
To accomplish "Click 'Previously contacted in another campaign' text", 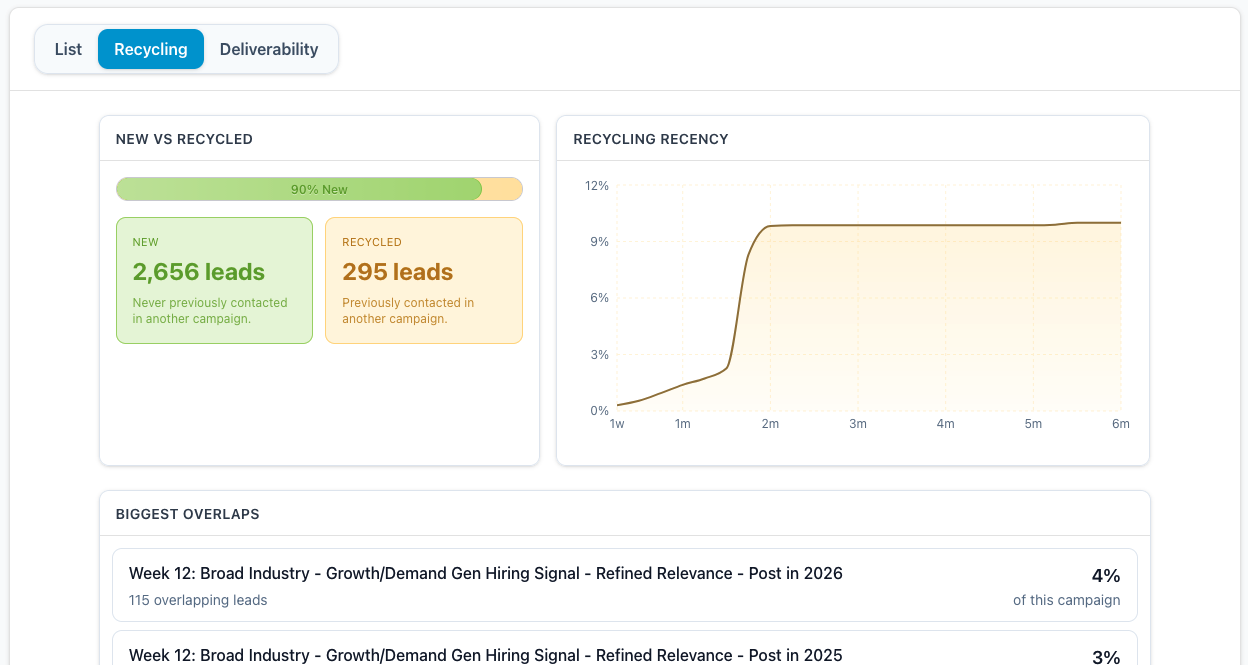I will (408, 311).
